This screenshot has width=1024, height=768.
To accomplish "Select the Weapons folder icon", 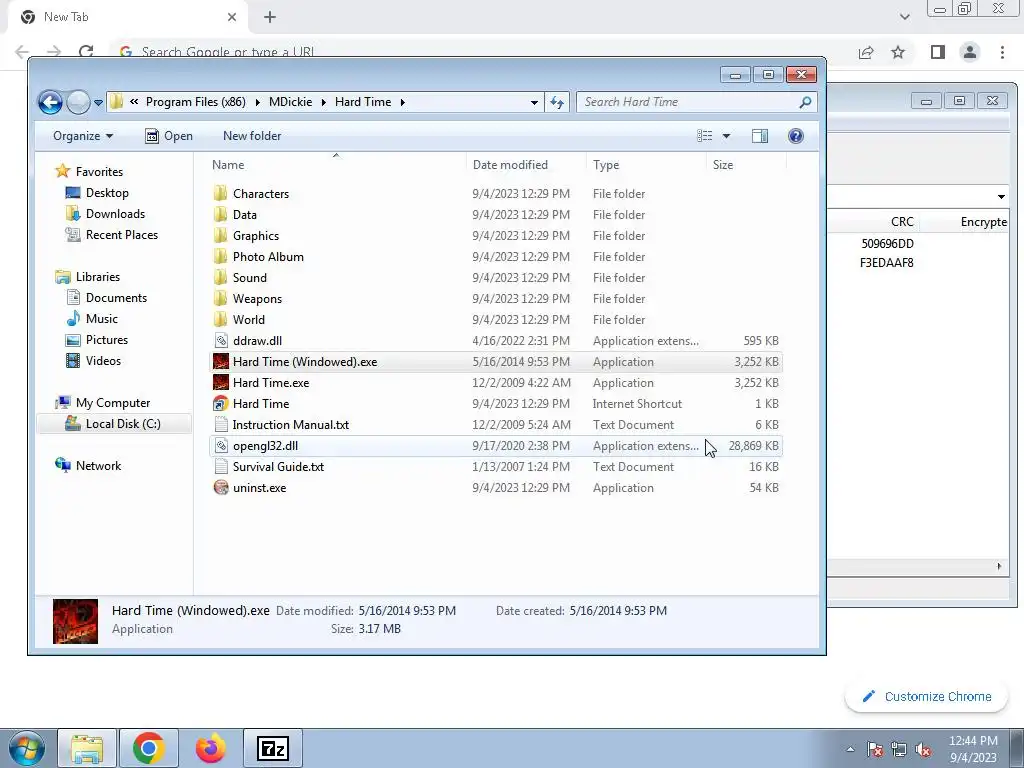I will tap(221, 298).
